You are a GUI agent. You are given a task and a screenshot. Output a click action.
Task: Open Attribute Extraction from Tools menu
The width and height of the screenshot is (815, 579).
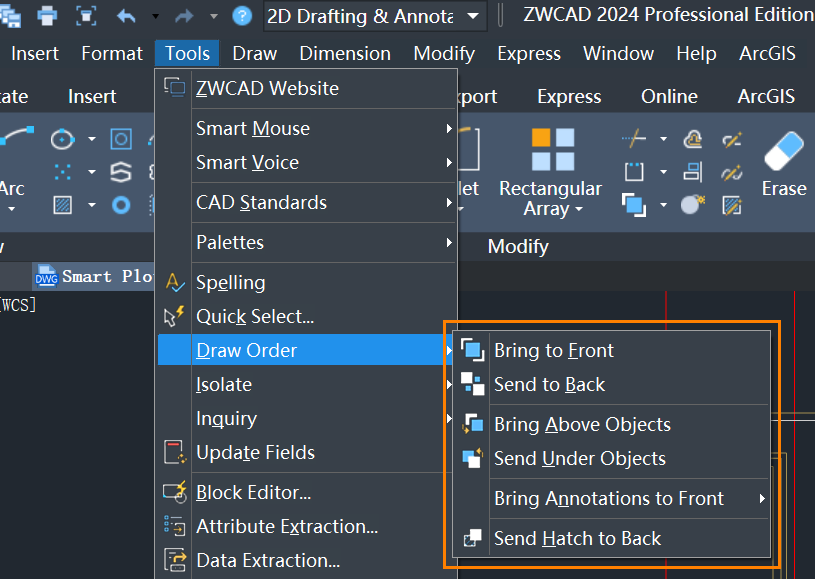[x=307, y=527]
